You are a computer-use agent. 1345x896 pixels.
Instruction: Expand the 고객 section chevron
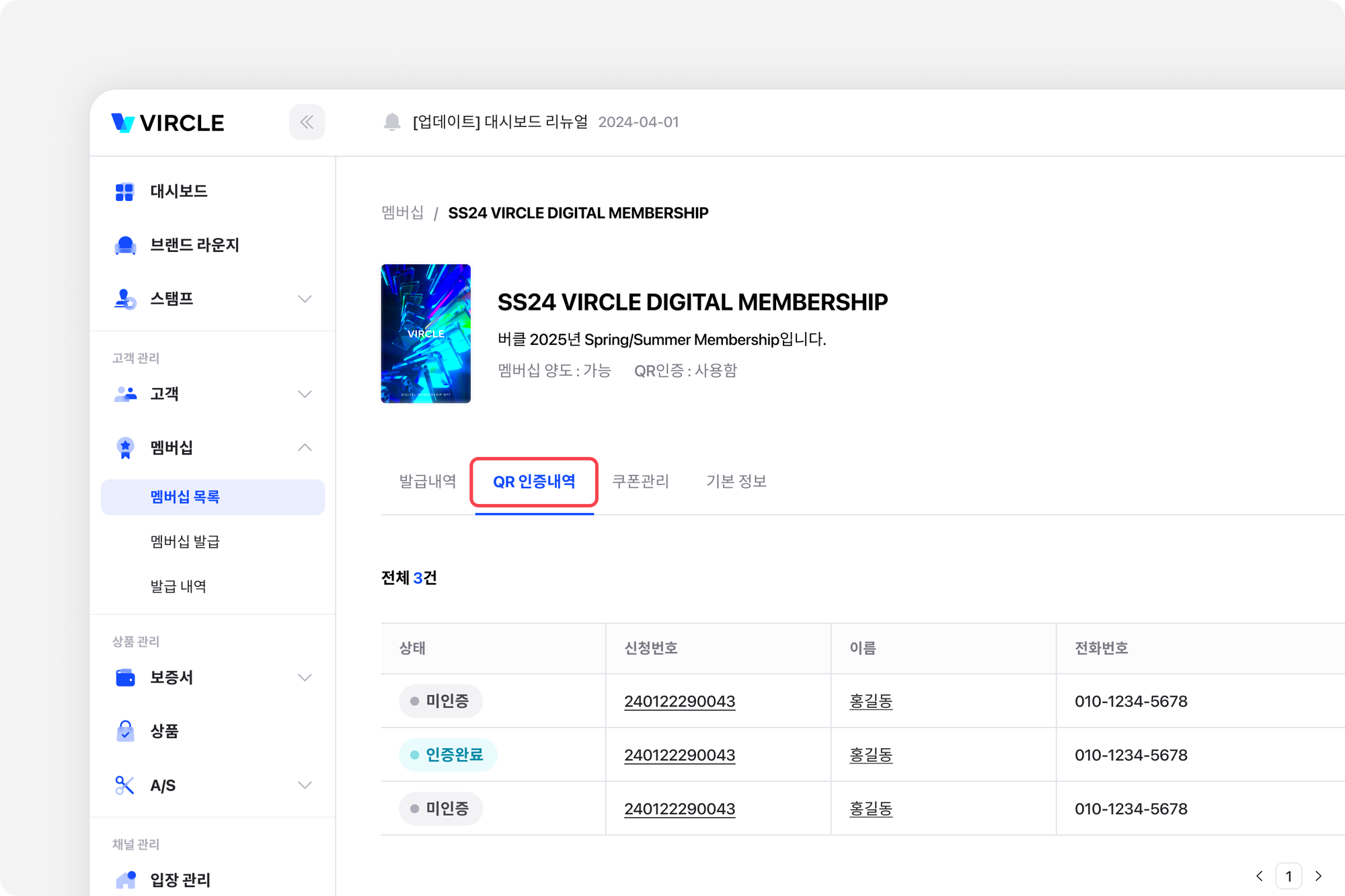[305, 394]
